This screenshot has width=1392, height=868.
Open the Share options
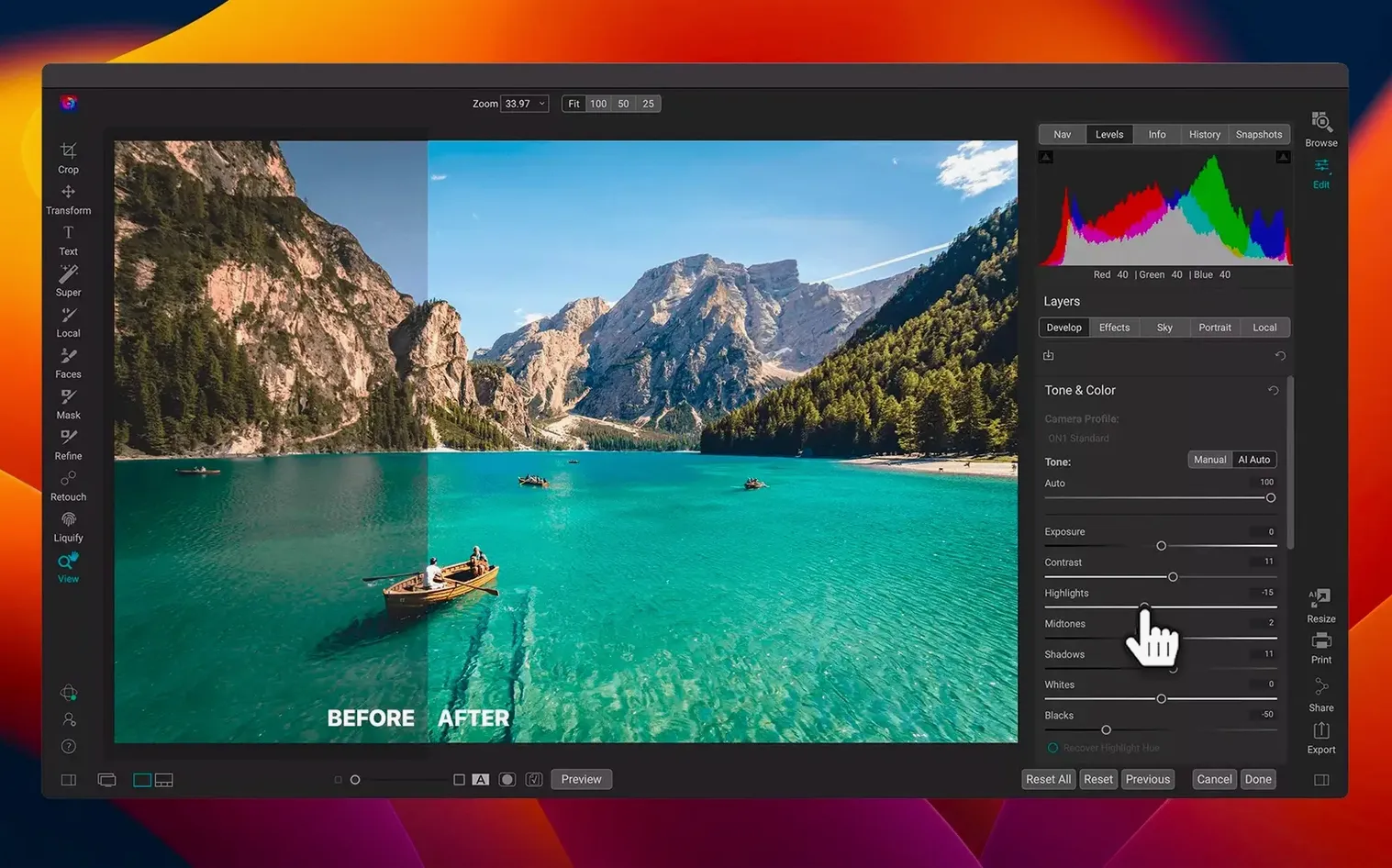pyautogui.click(x=1321, y=695)
